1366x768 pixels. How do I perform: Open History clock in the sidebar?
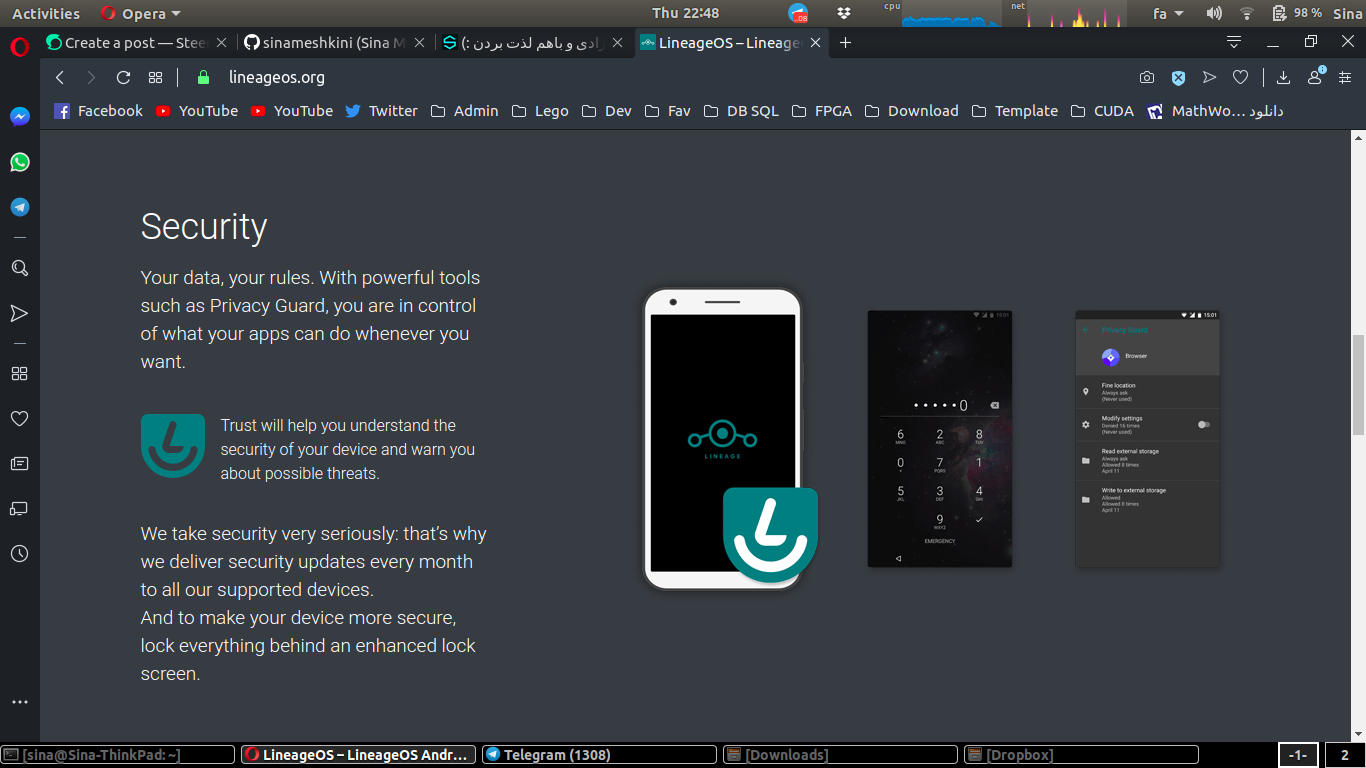(19, 553)
